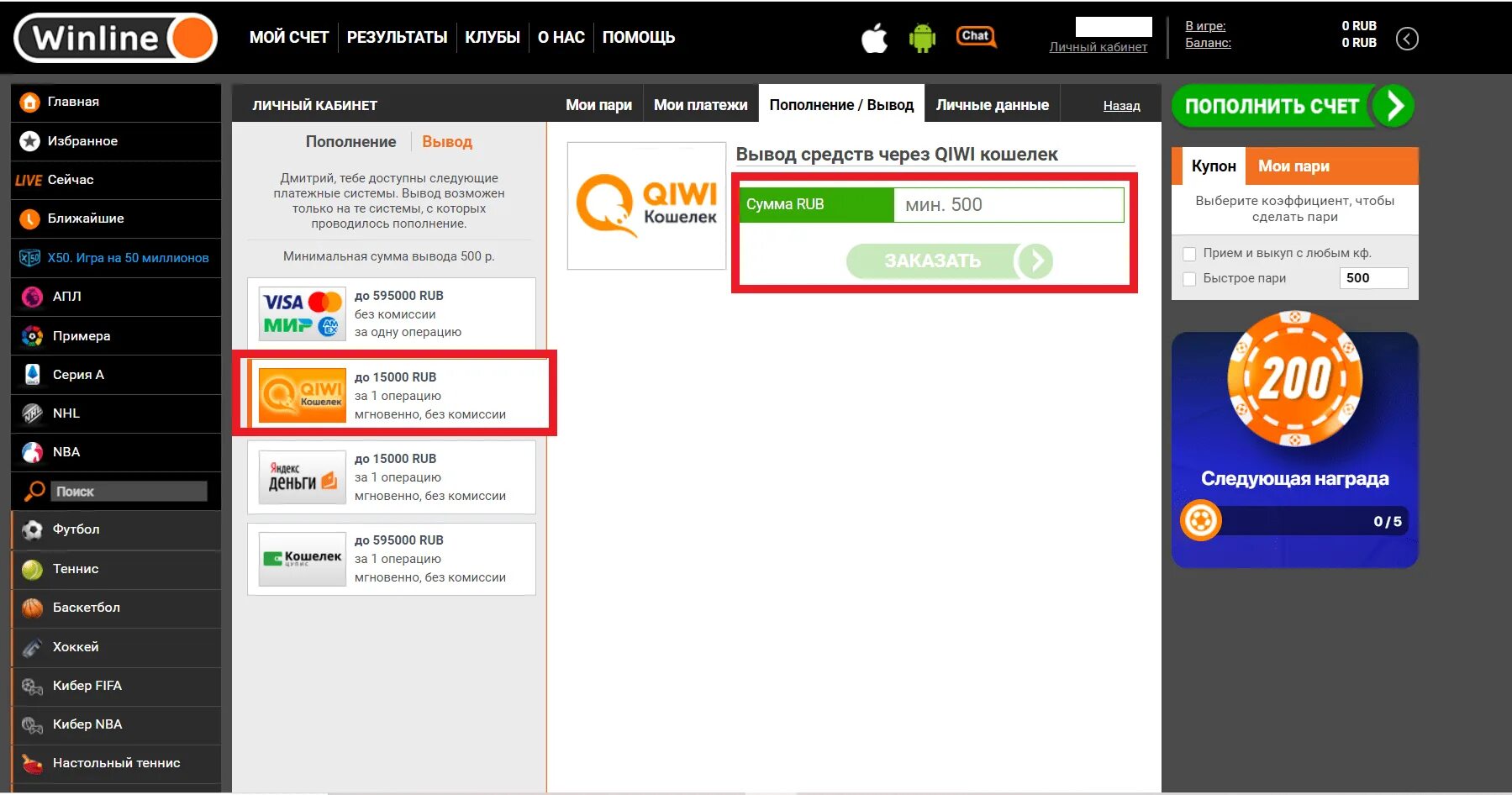This screenshot has height=795, width=1512.
Task: Select Пополнение / Вывод tab
Action: coord(841,104)
